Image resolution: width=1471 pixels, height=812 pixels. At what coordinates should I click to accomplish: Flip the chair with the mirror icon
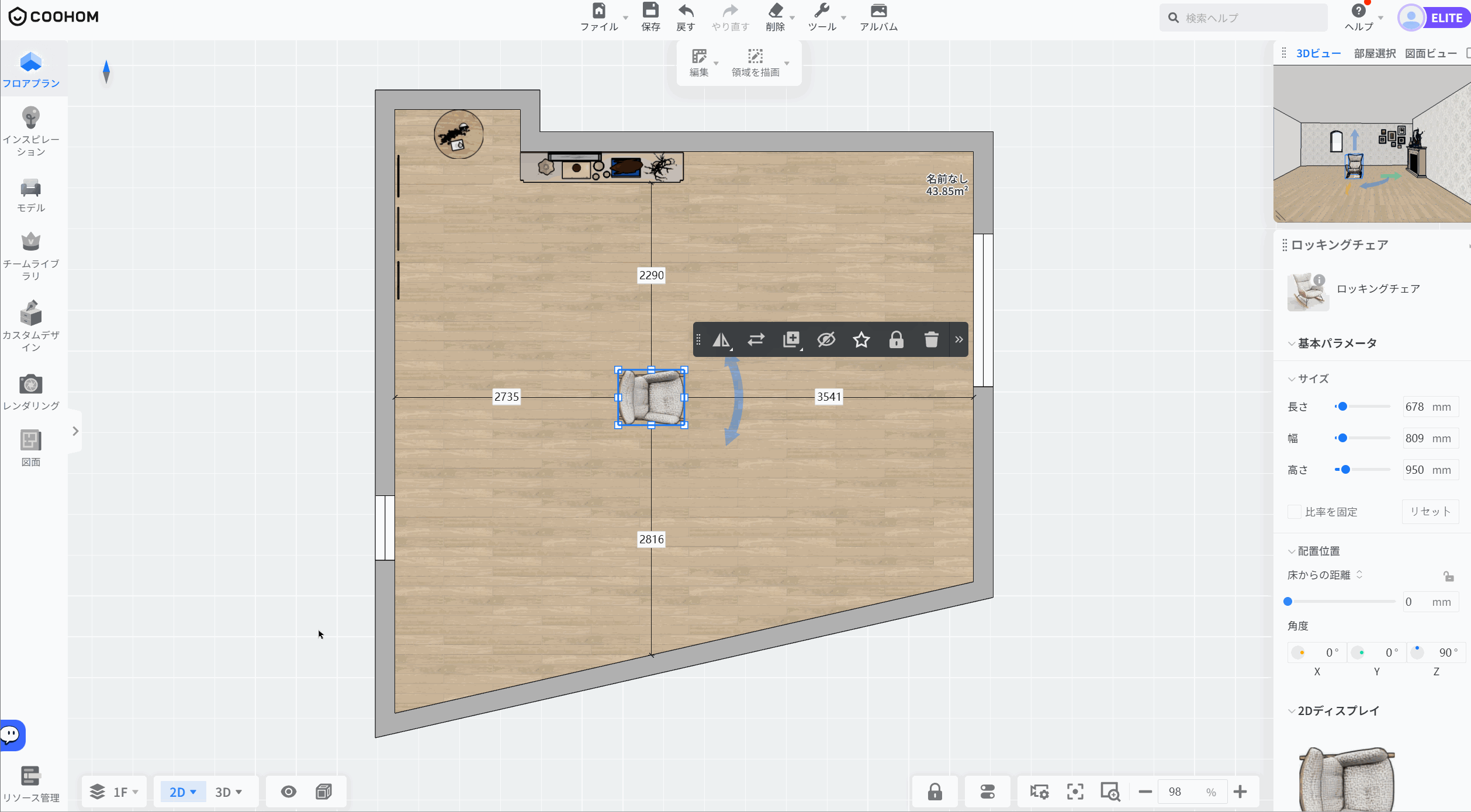[x=721, y=339]
